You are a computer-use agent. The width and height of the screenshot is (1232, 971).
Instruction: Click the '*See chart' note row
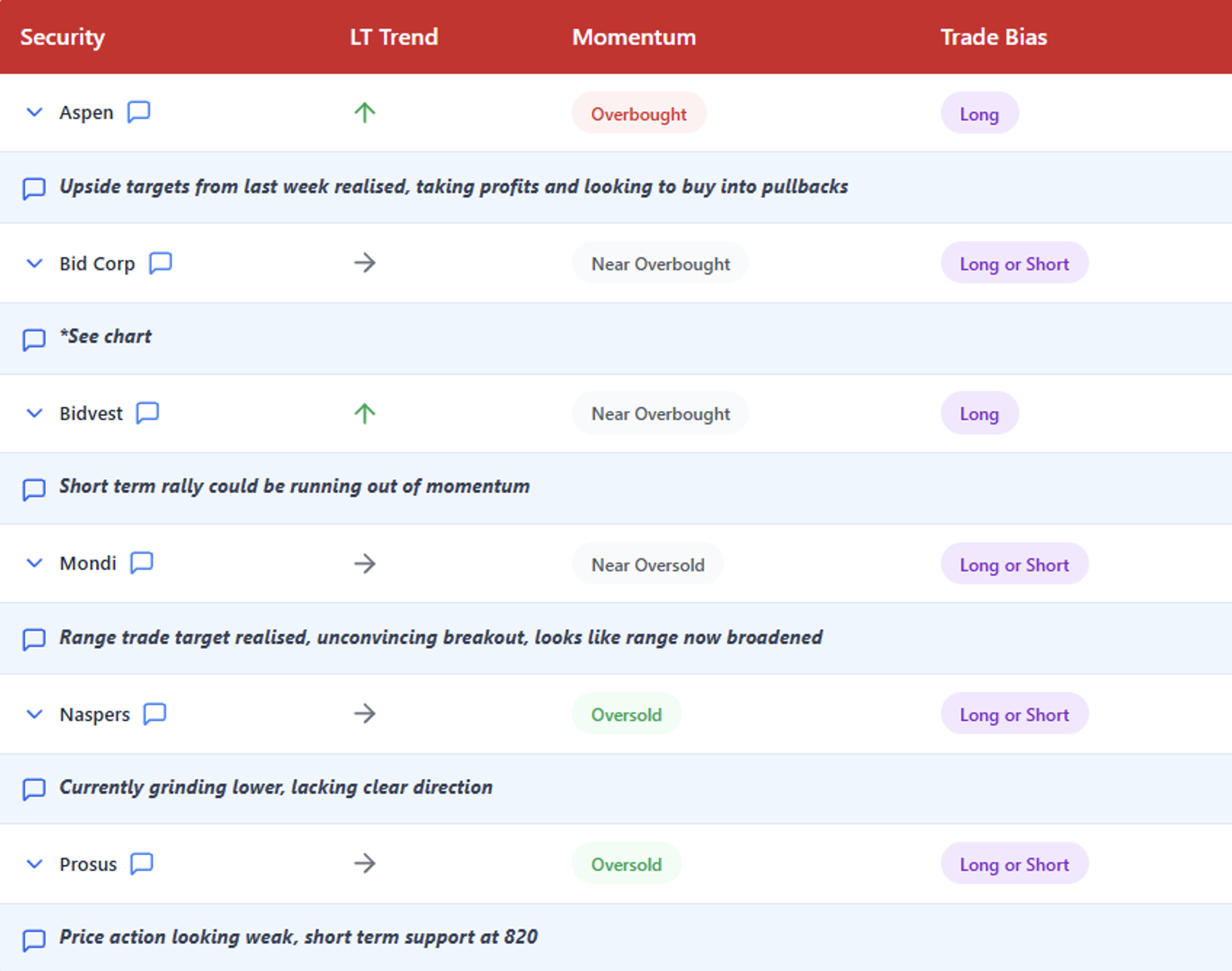click(x=105, y=337)
